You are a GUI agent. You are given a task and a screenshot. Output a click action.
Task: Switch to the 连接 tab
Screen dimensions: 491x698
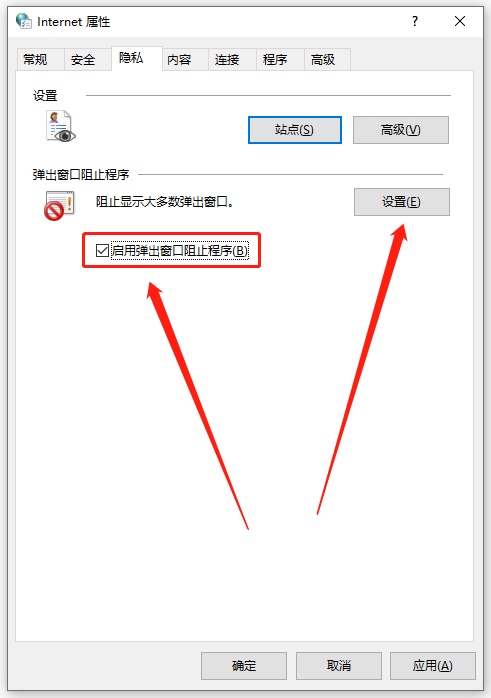[227, 59]
